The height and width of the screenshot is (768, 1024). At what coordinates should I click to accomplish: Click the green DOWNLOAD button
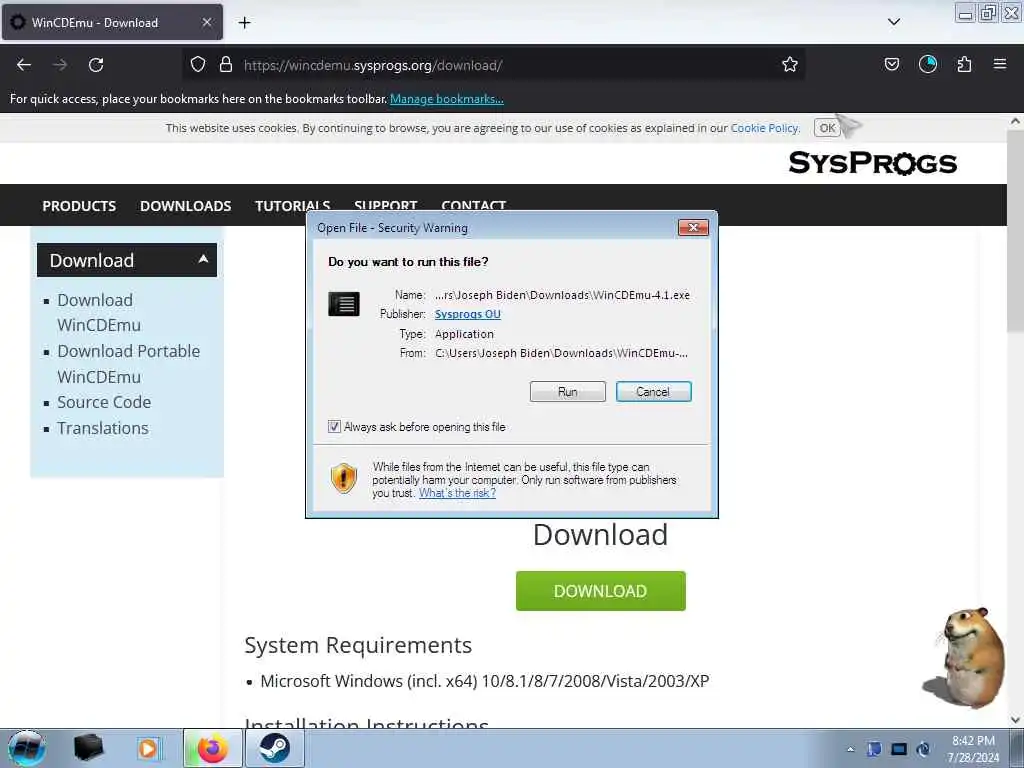coord(601,591)
